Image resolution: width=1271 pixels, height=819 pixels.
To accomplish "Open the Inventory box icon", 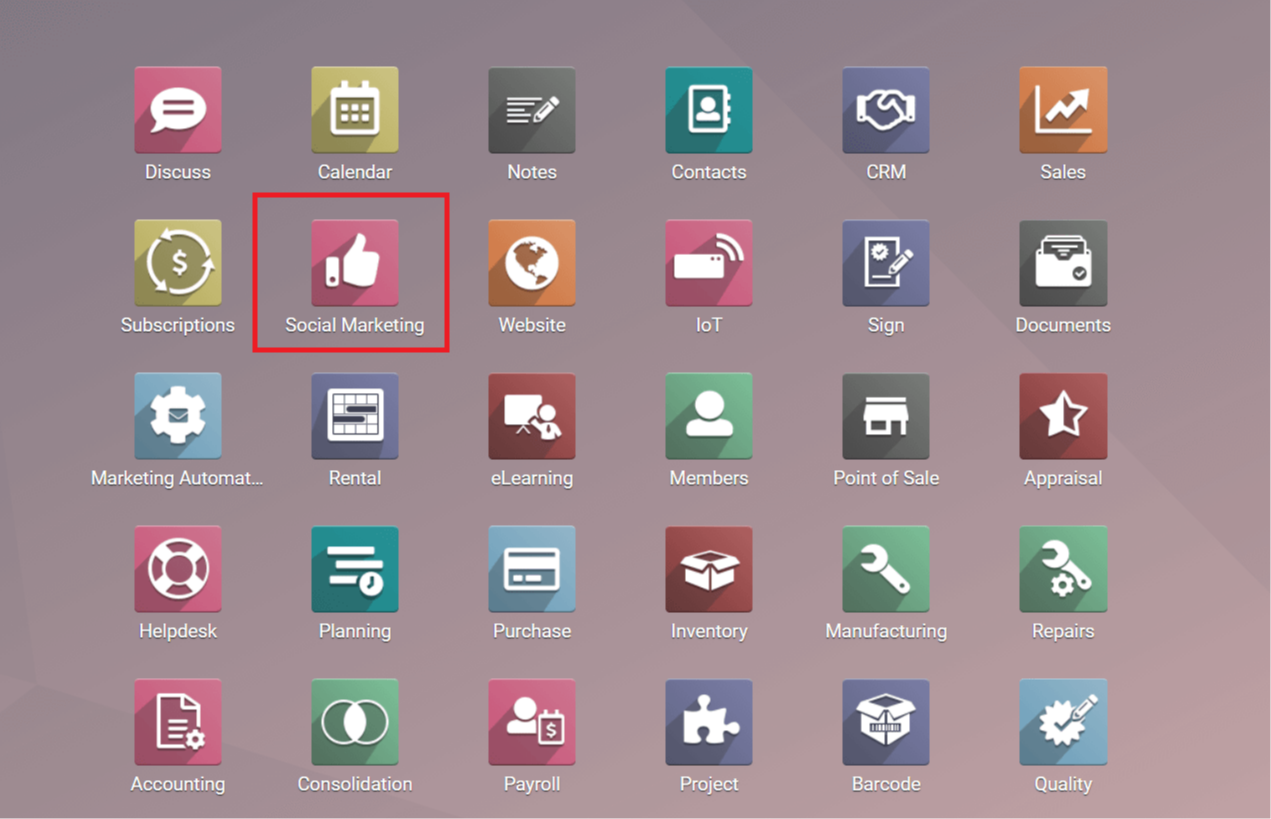I will [x=709, y=569].
